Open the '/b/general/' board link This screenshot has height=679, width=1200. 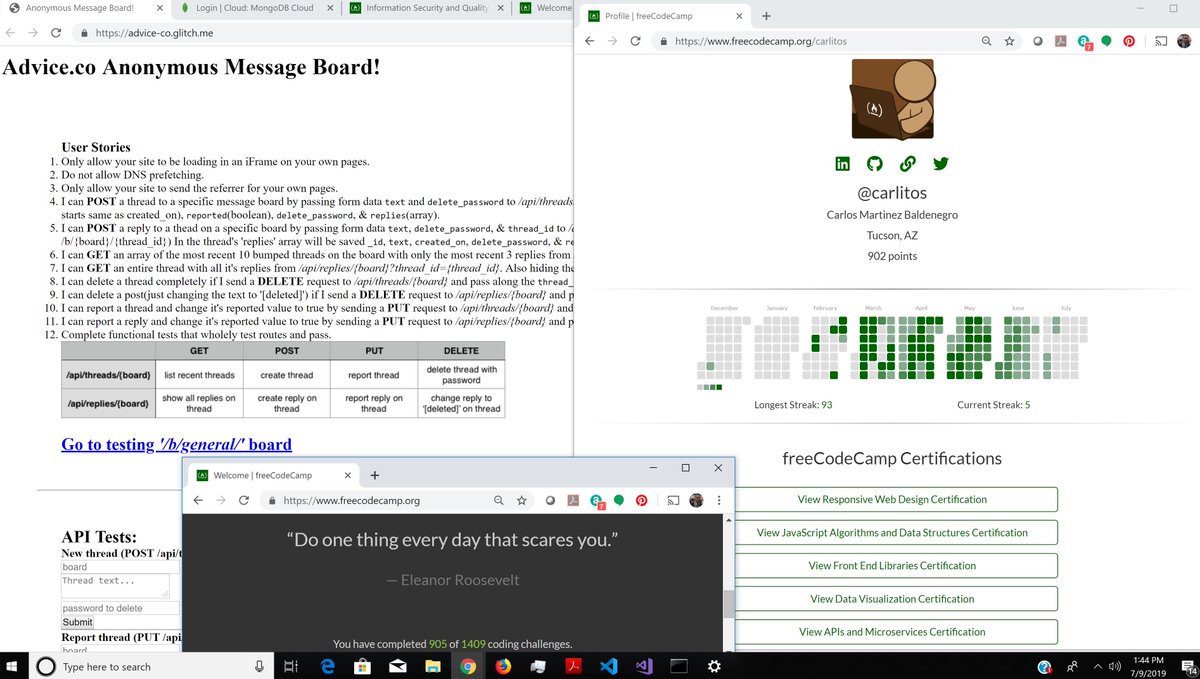(x=176, y=444)
